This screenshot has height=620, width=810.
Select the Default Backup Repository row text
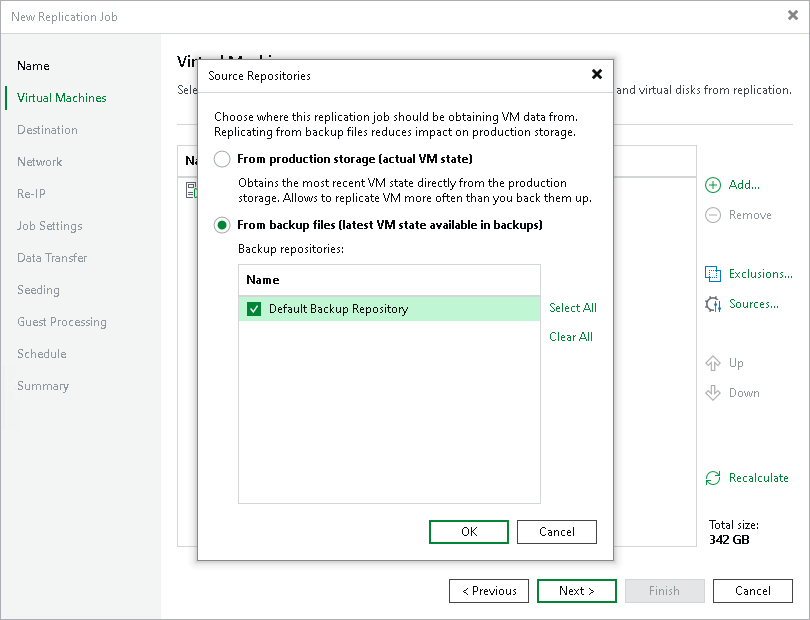tap(338, 309)
